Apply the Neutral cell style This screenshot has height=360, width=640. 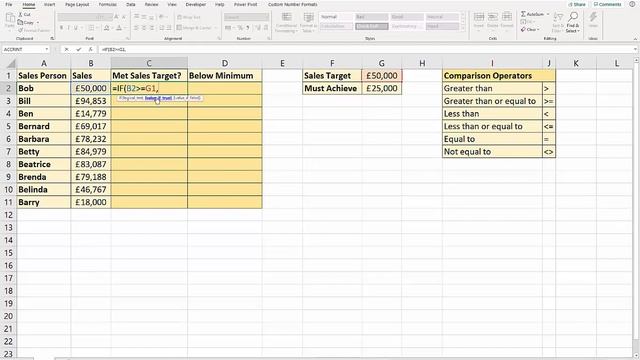442,17
